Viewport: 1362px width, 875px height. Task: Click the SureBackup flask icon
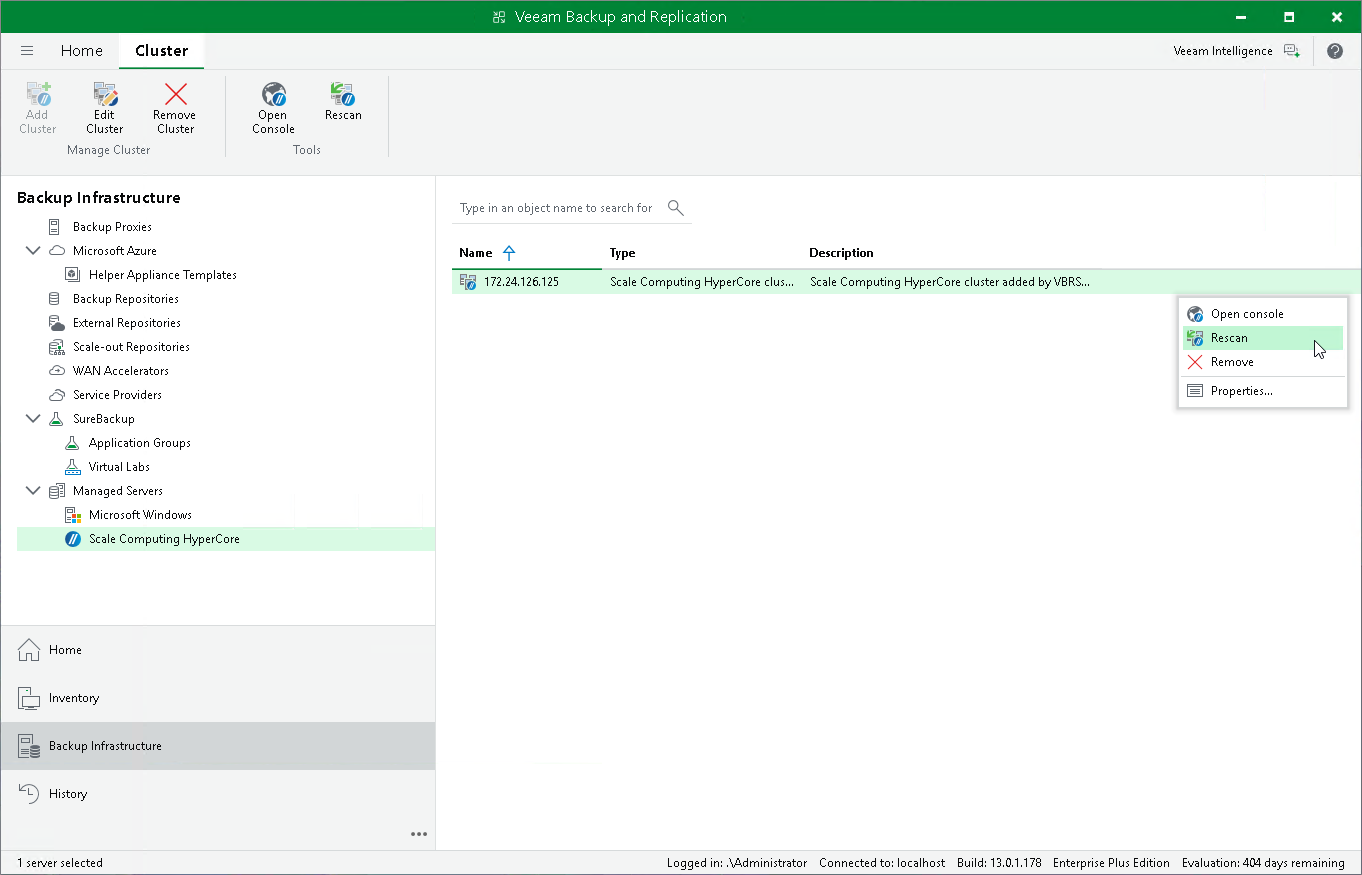56,419
